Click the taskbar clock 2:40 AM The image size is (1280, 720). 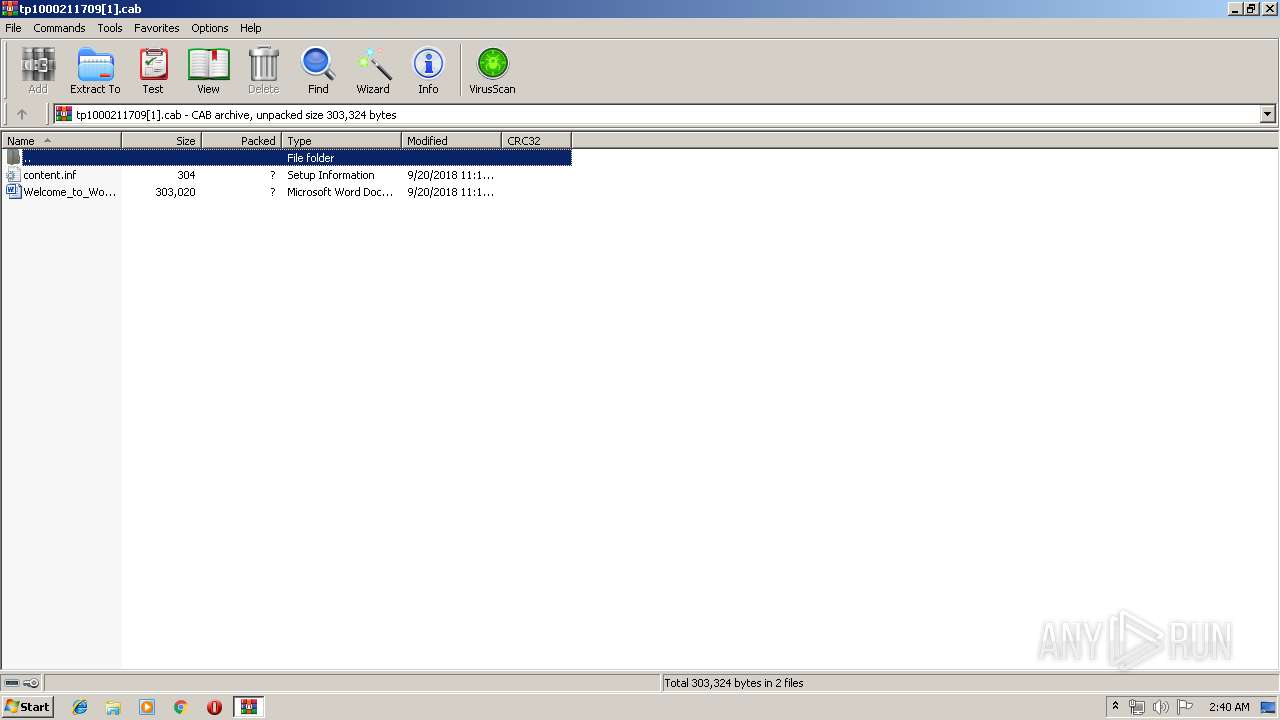point(1229,707)
